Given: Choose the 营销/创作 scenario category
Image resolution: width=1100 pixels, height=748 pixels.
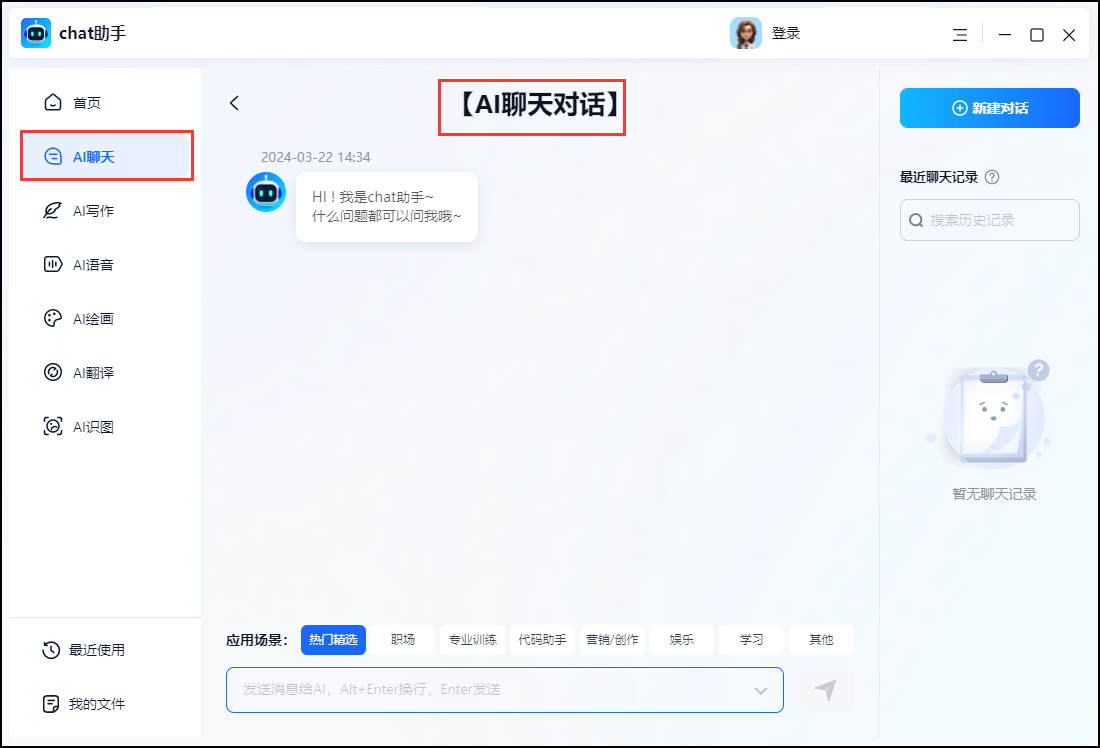Looking at the screenshot, I should pos(612,640).
